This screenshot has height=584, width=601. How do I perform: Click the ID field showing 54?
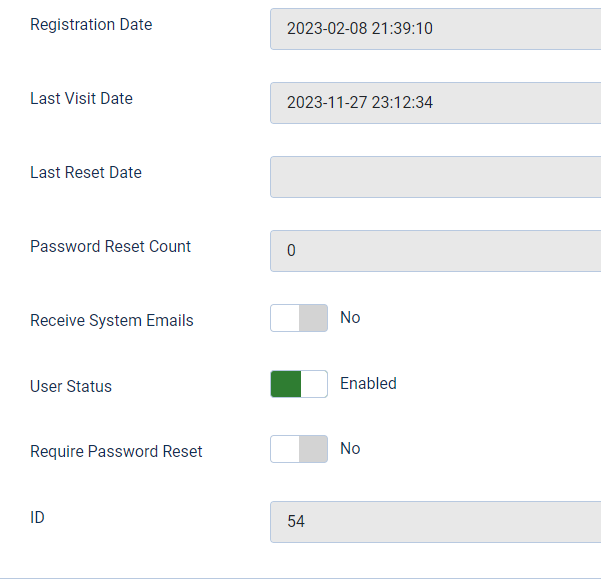(x=435, y=522)
